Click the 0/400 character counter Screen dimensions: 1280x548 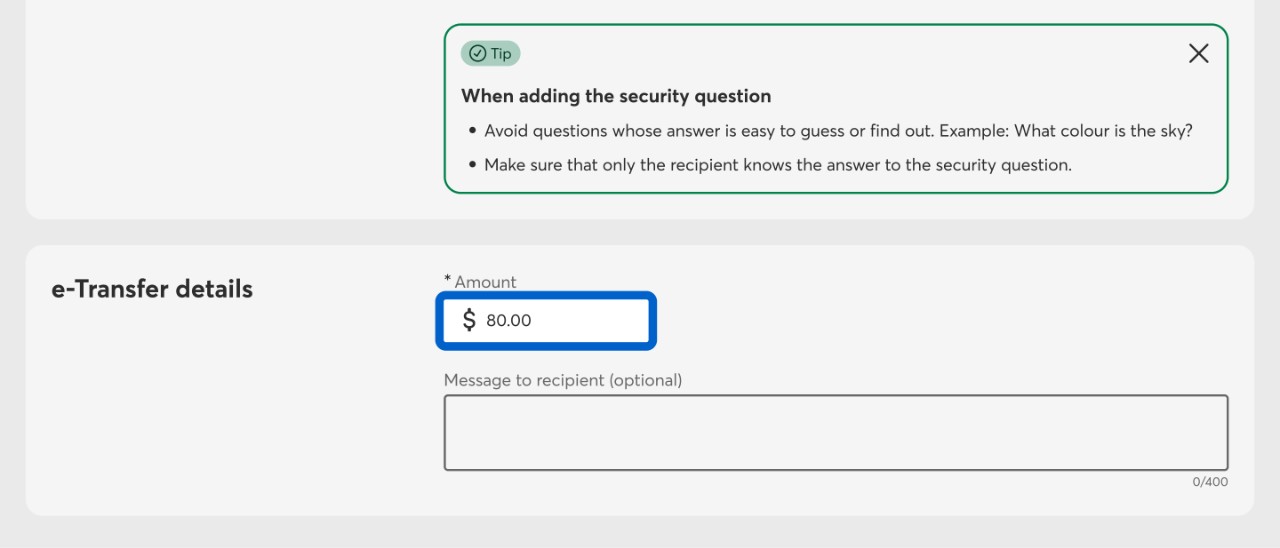point(1210,482)
